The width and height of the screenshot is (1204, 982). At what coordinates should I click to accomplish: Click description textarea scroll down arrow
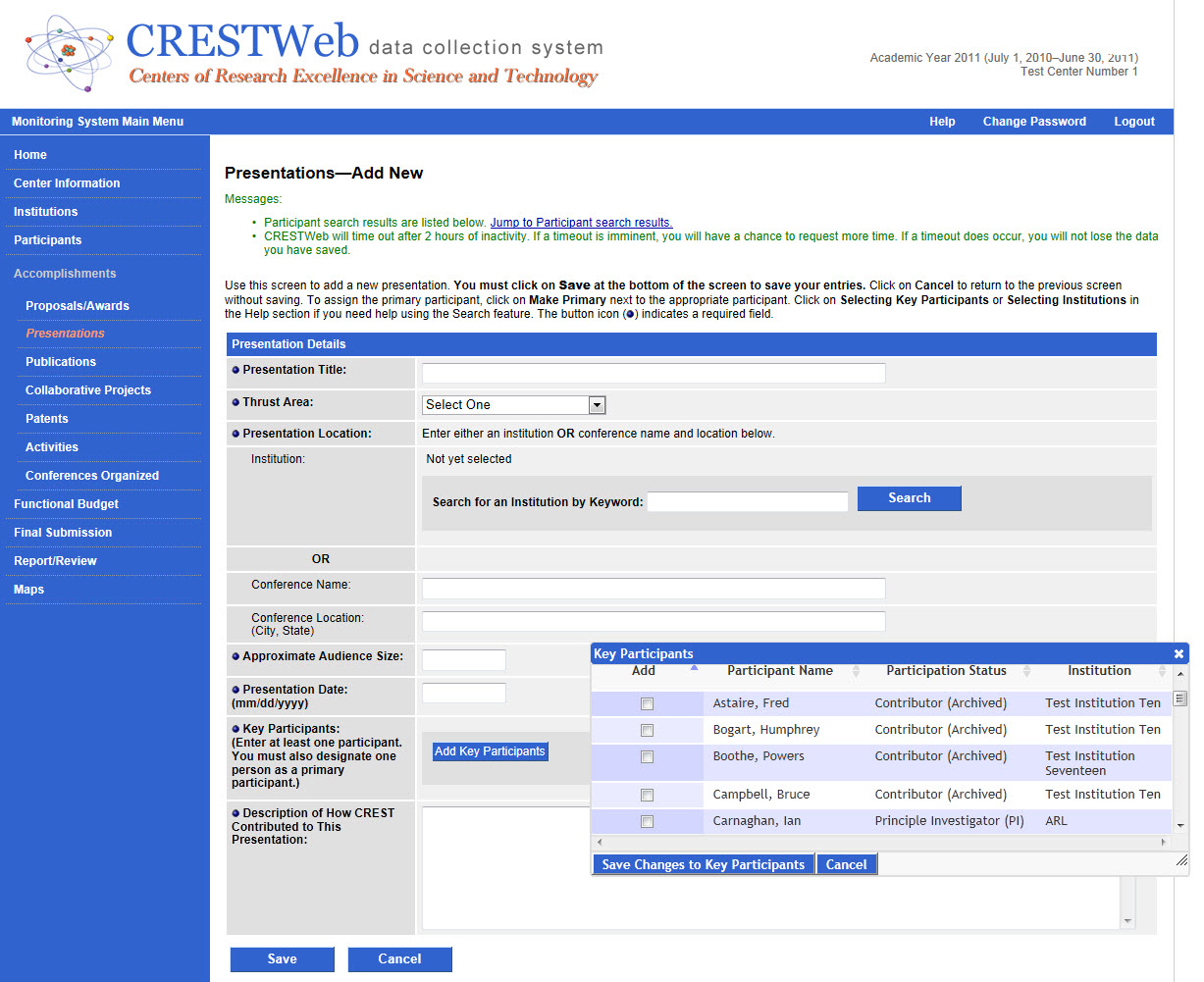pos(1127,921)
